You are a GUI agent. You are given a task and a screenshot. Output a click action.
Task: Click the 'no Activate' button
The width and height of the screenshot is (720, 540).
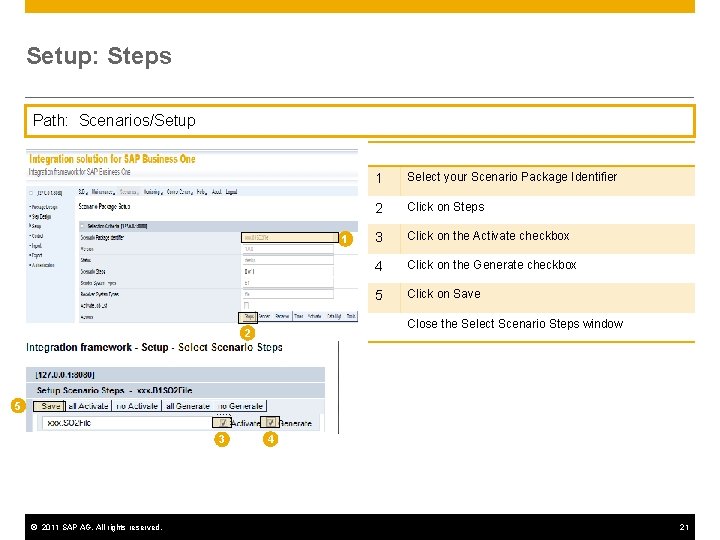(x=137, y=406)
